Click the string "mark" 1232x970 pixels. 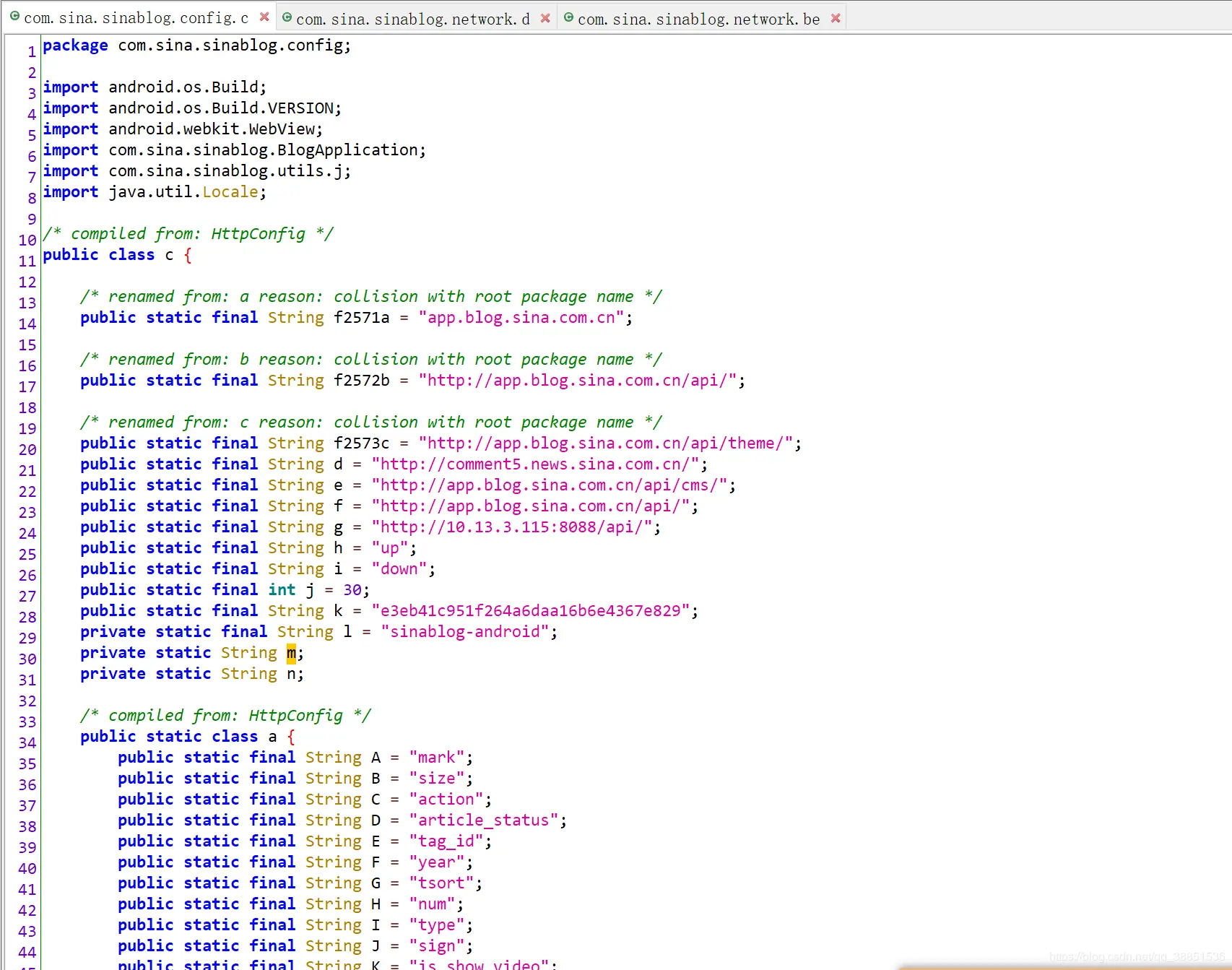(x=437, y=758)
